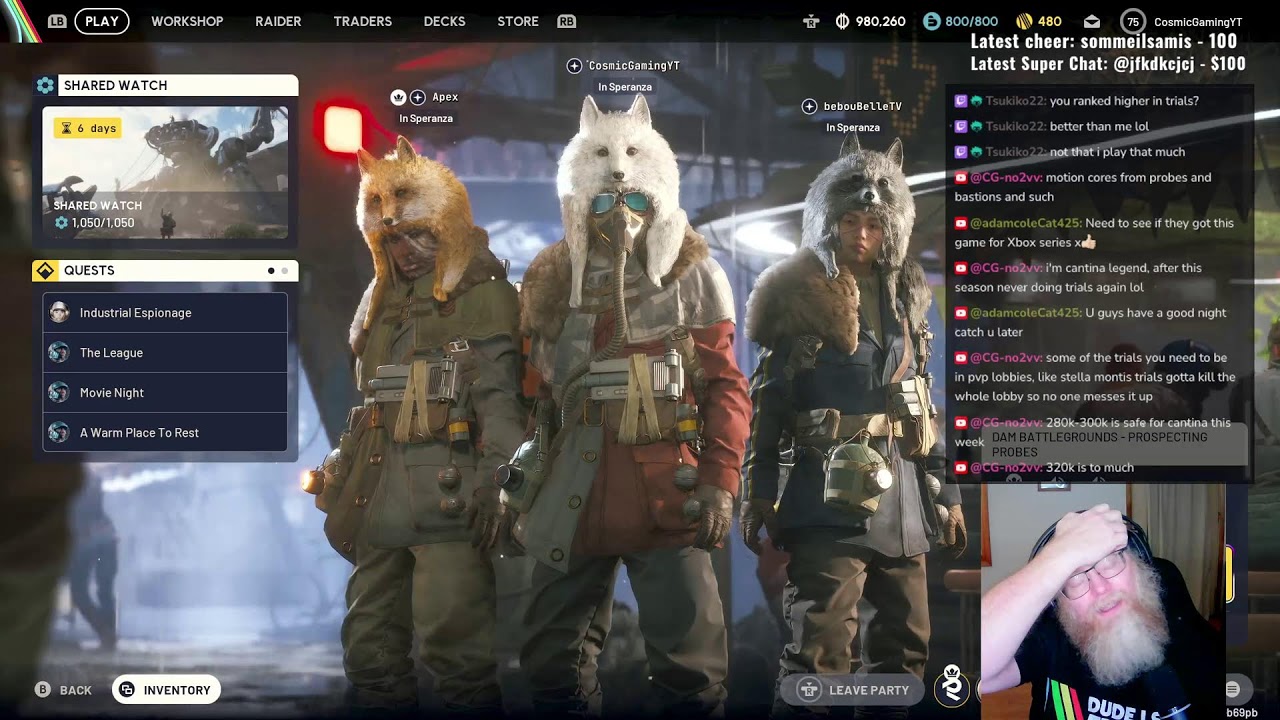The width and height of the screenshot is (1280, 720).
Task: Switch to the second quests page dot
Action: pyautogui.click(x=285, y=271)
